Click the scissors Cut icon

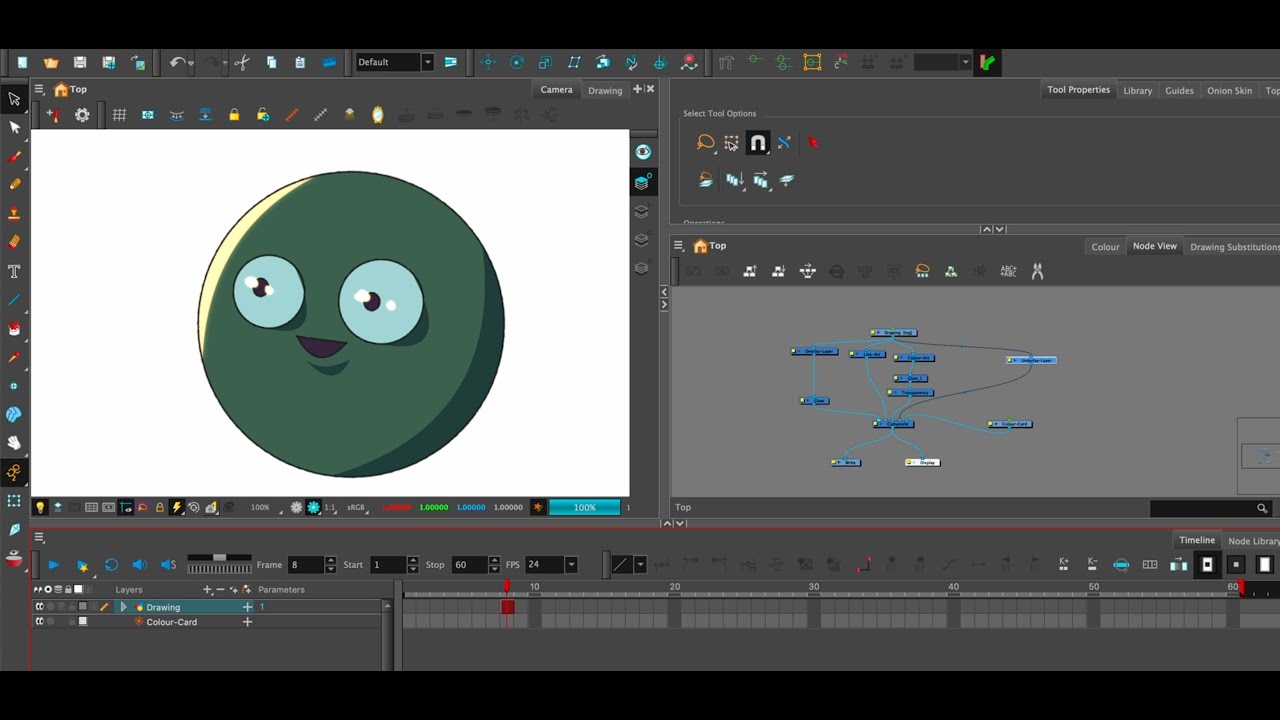click(242, 62)
